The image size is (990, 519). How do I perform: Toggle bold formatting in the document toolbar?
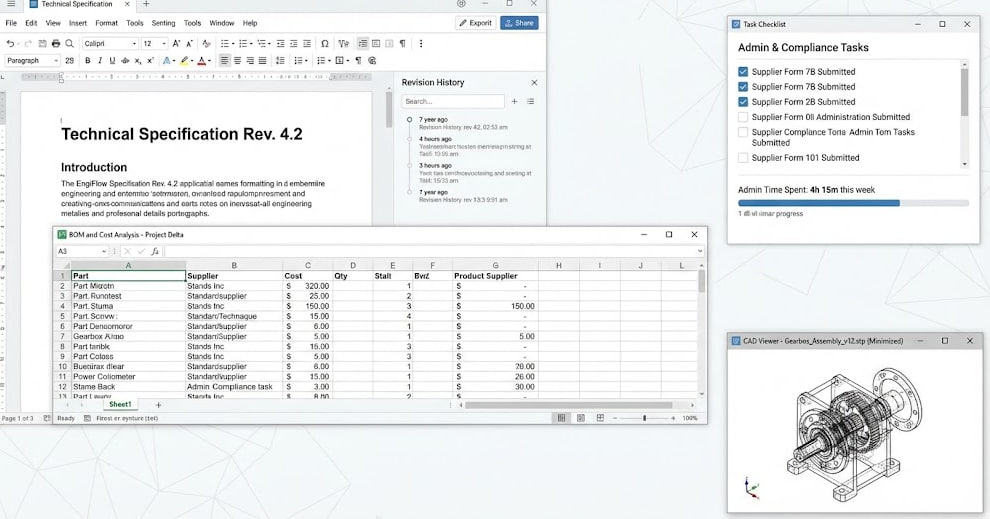[87, 61]
